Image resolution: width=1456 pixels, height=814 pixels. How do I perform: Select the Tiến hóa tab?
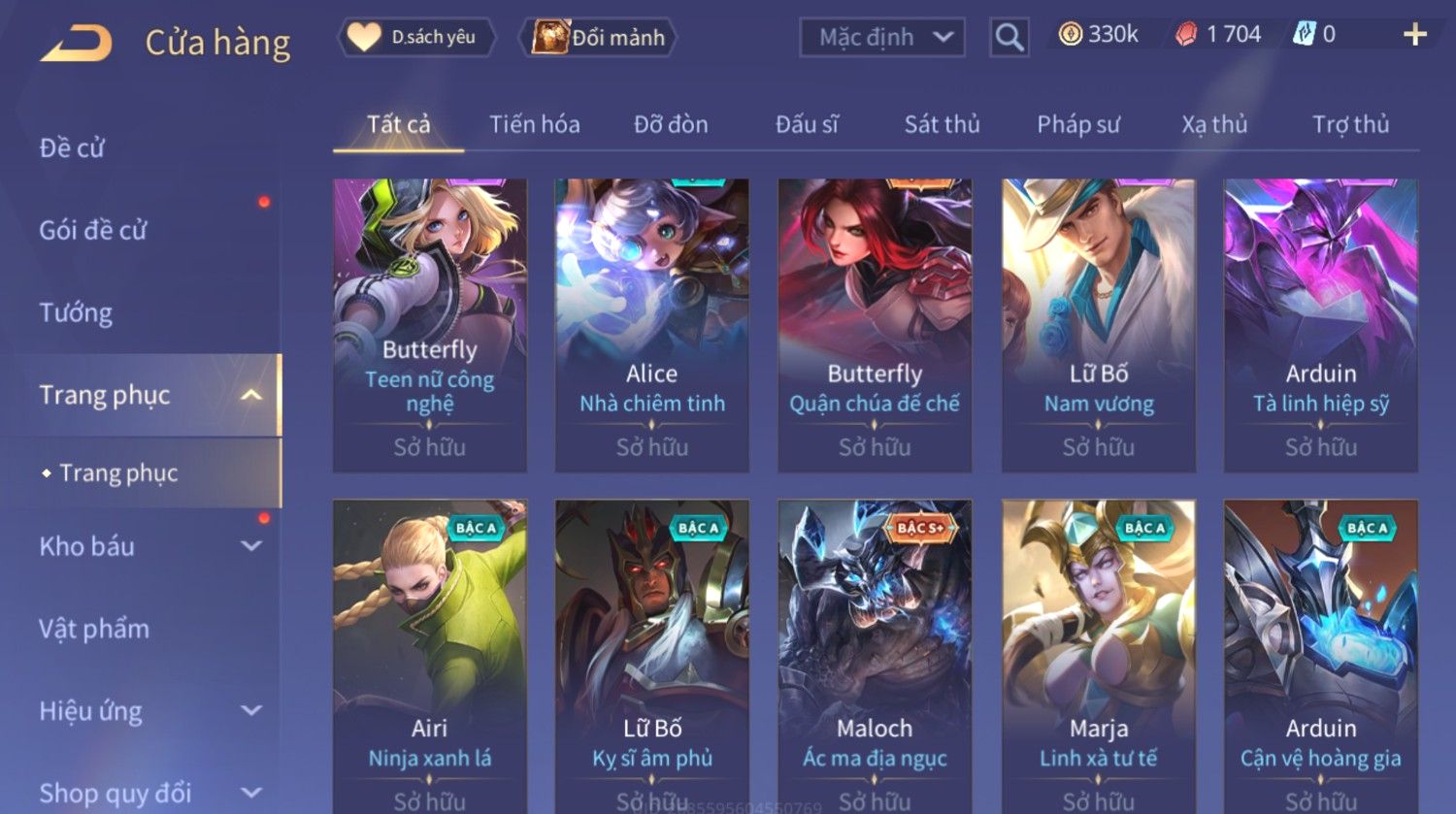point(534,124)
